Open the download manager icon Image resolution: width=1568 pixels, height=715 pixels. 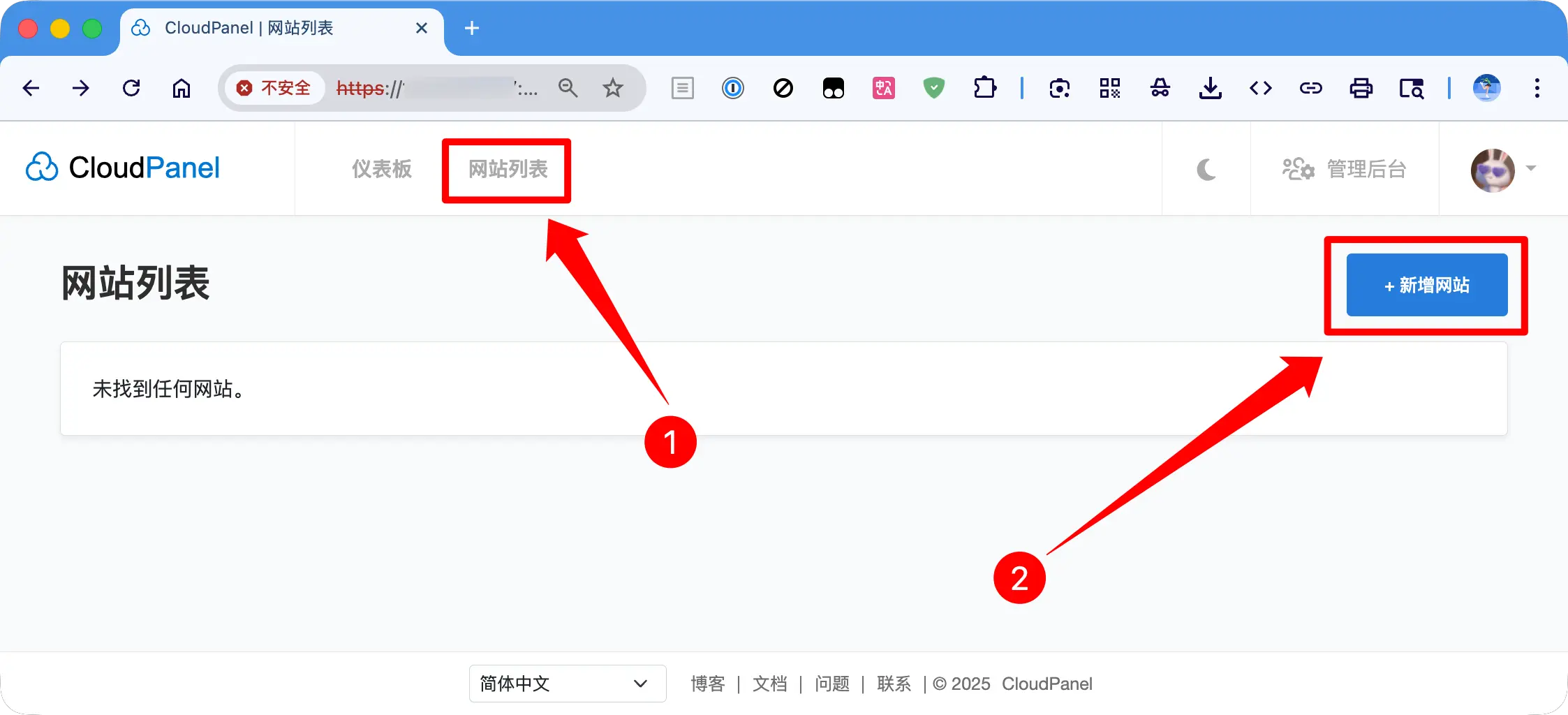click(x=1211, y=88)
